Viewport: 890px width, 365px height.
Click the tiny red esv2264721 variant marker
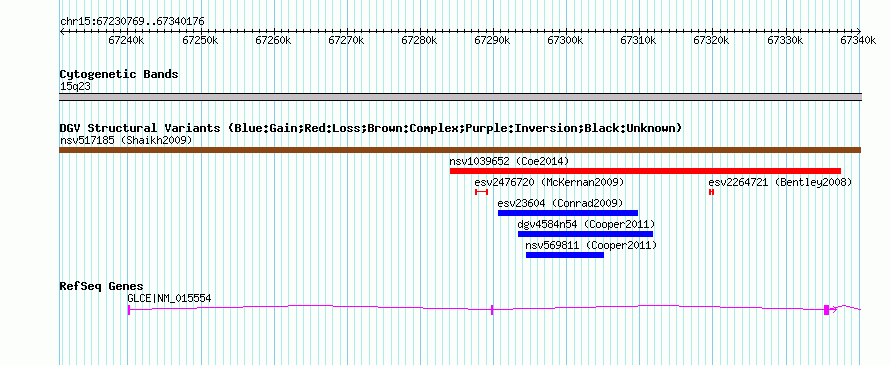[711, 192]
